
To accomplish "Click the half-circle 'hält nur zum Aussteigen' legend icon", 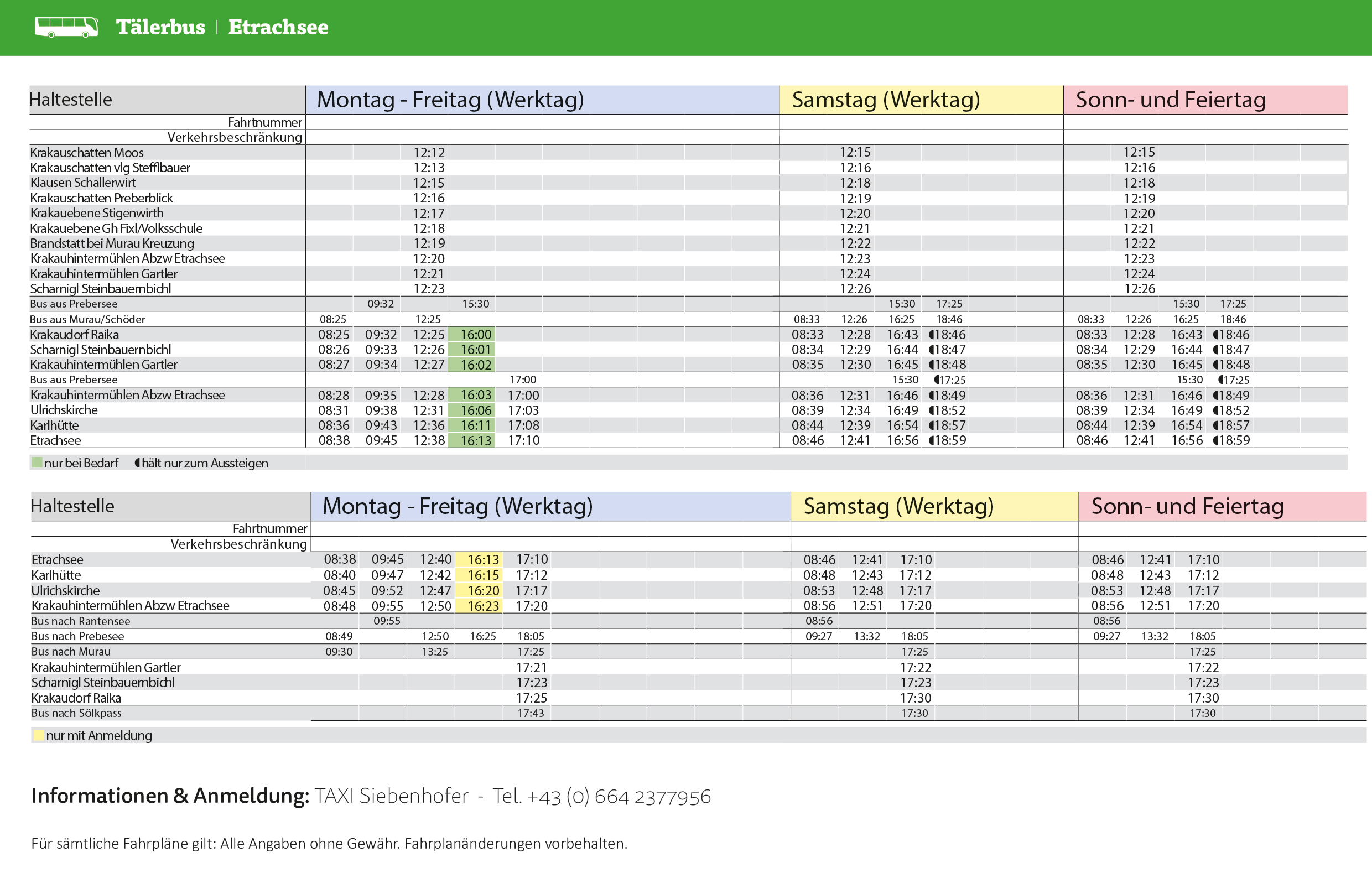I will (137, 463).
